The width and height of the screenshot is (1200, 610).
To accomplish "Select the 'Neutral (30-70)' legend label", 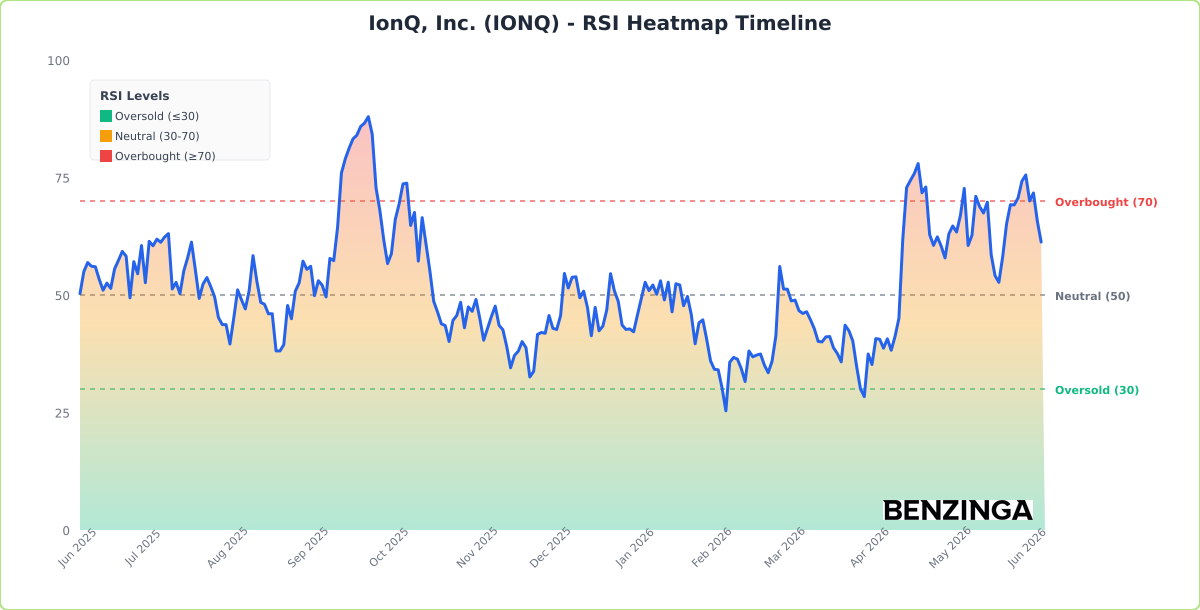I will tap(157, 136).
